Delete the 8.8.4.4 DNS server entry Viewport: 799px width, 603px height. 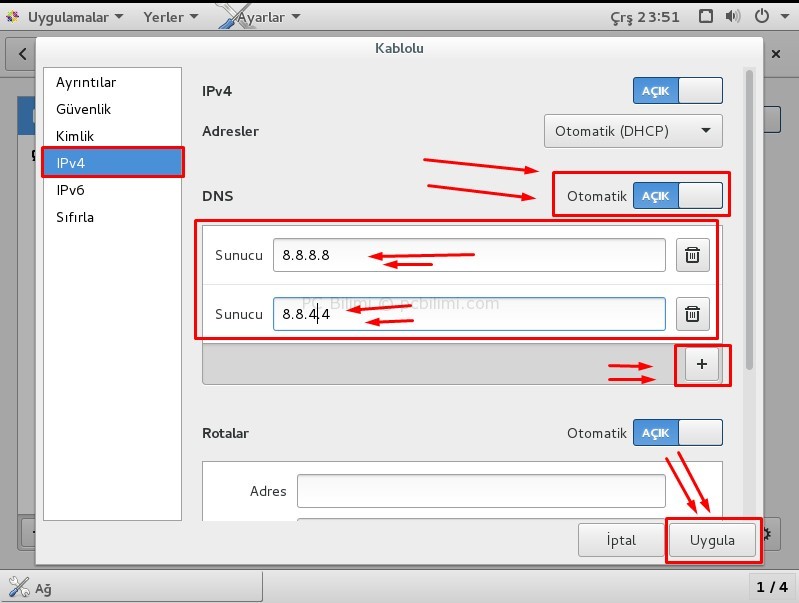(x=691, y=314)
